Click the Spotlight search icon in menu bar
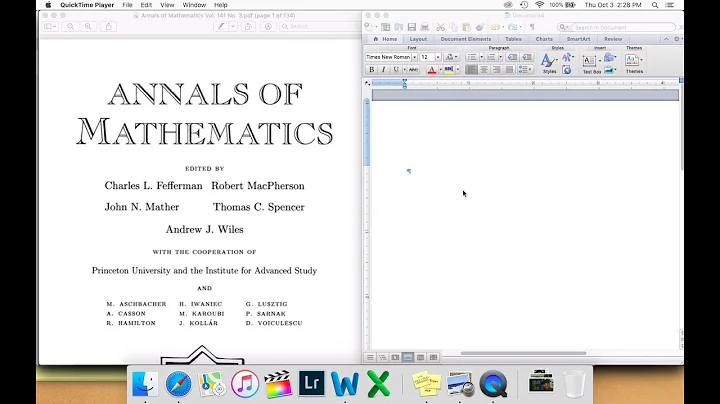Viewport: 720px width, 404px height. point(655,5)
